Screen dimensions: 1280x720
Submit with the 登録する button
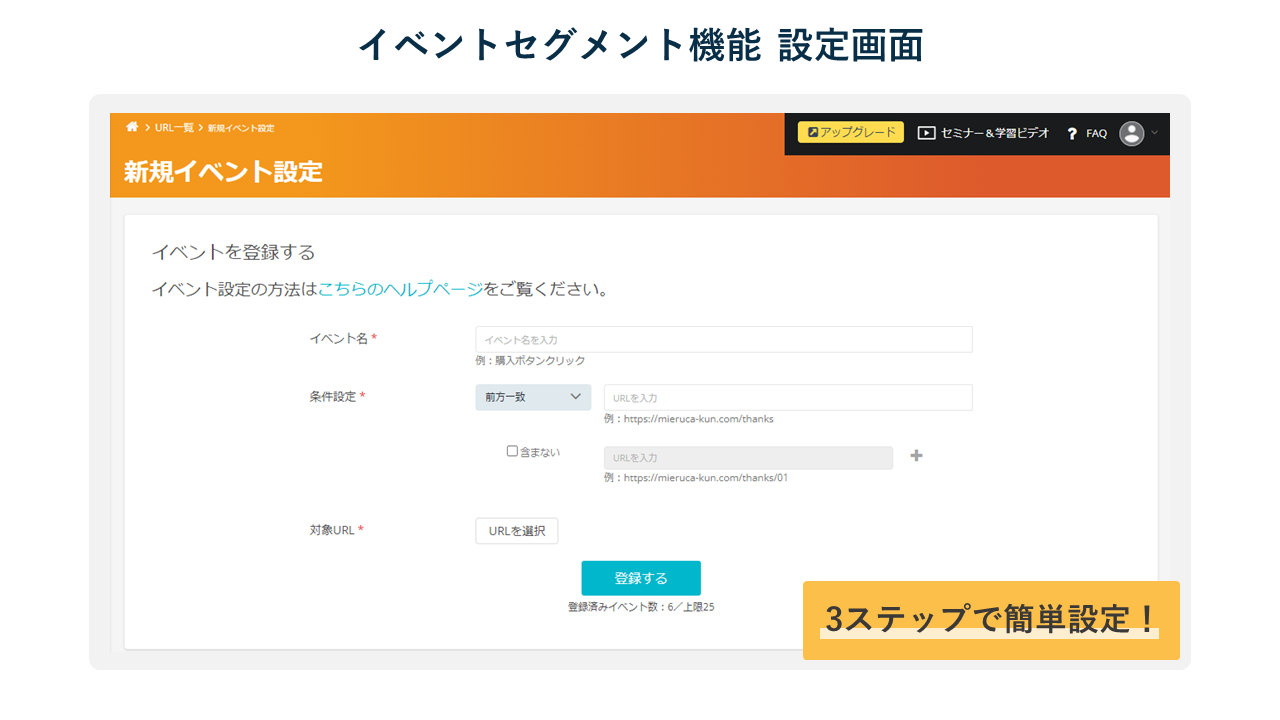pyautogui.click(x=641, y=578)
